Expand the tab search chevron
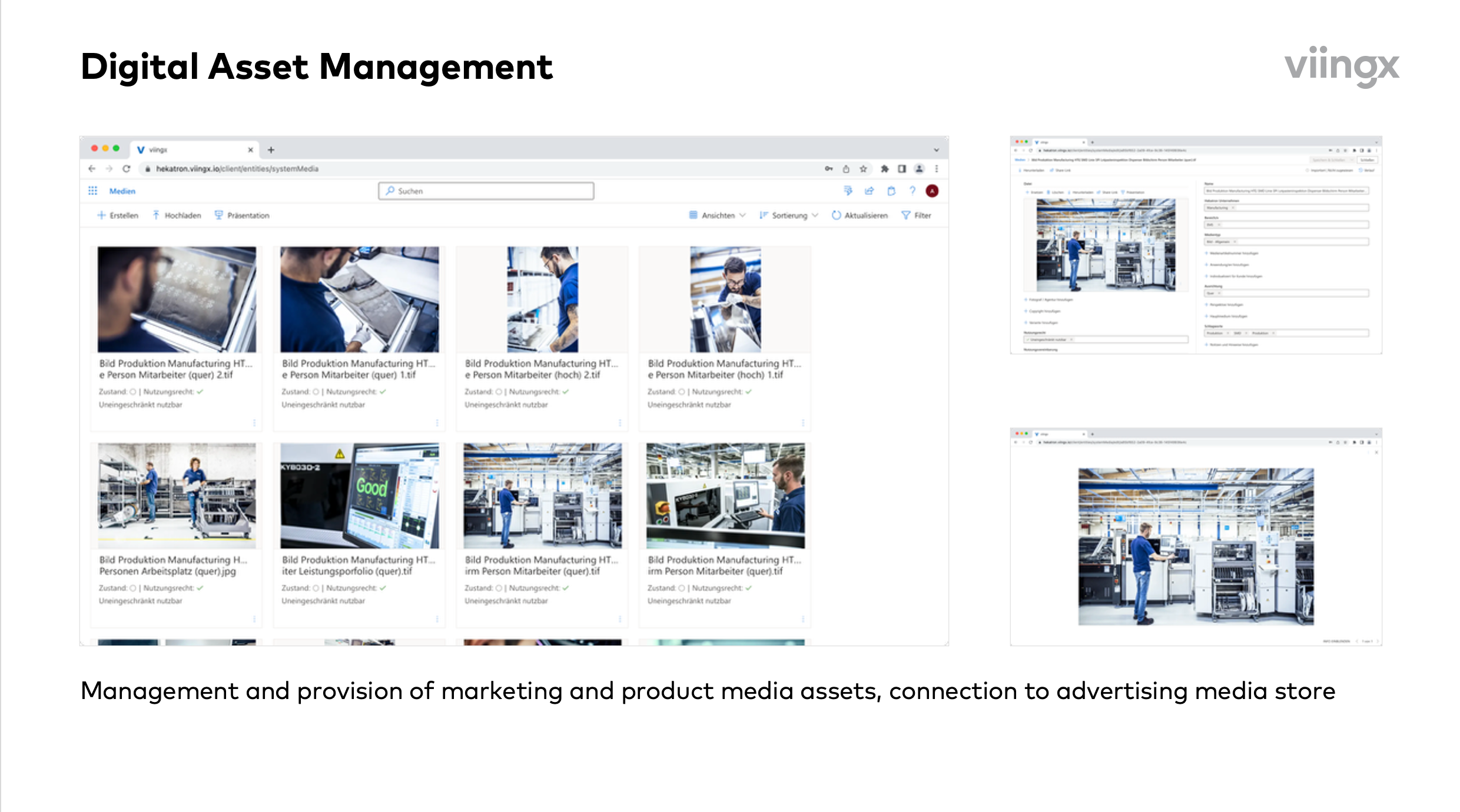Viewport: 1460px width, 812px height. click(936, 150)
